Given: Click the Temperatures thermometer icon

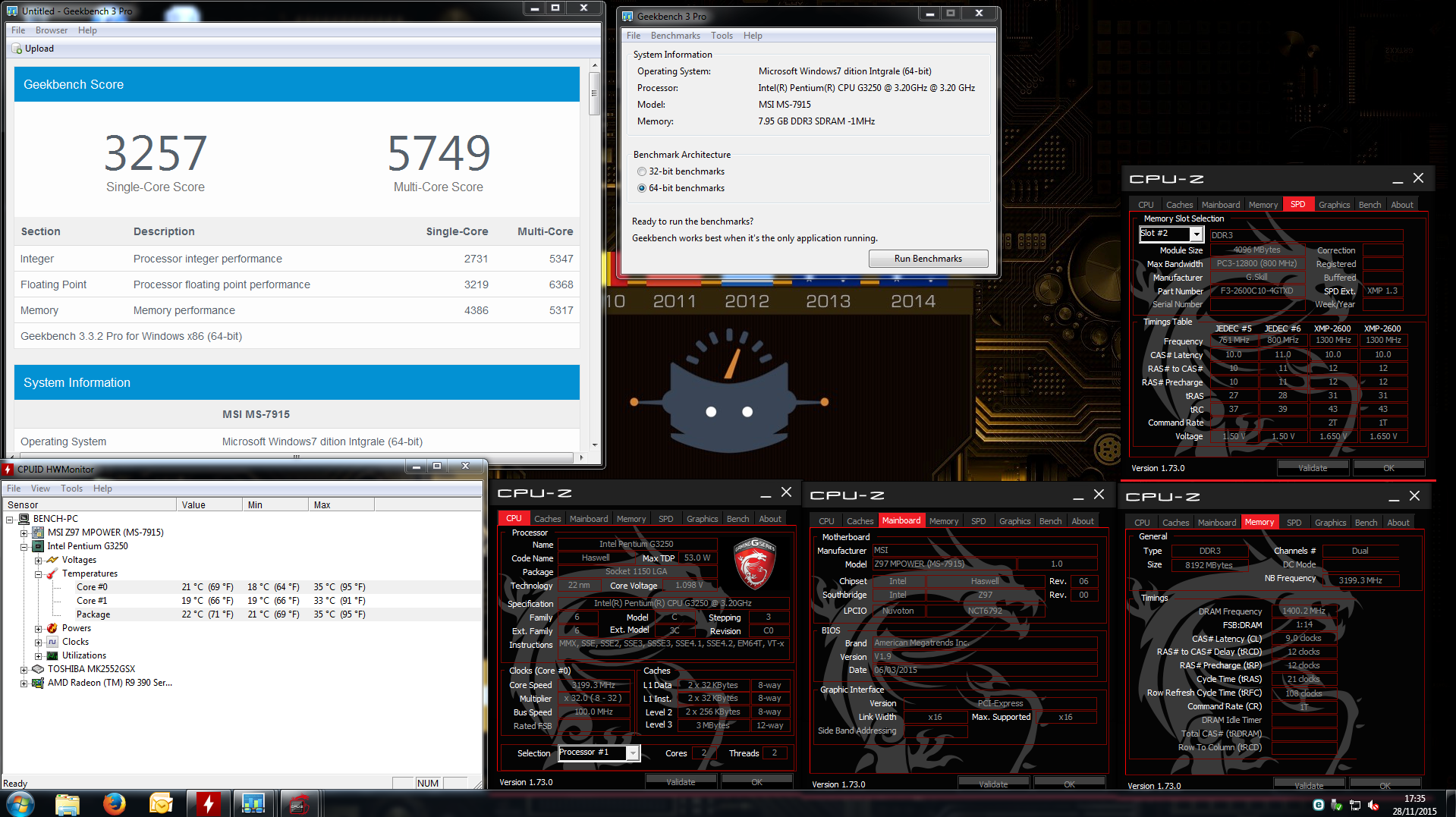Looking at the screenshot, I should coord(52,573).
